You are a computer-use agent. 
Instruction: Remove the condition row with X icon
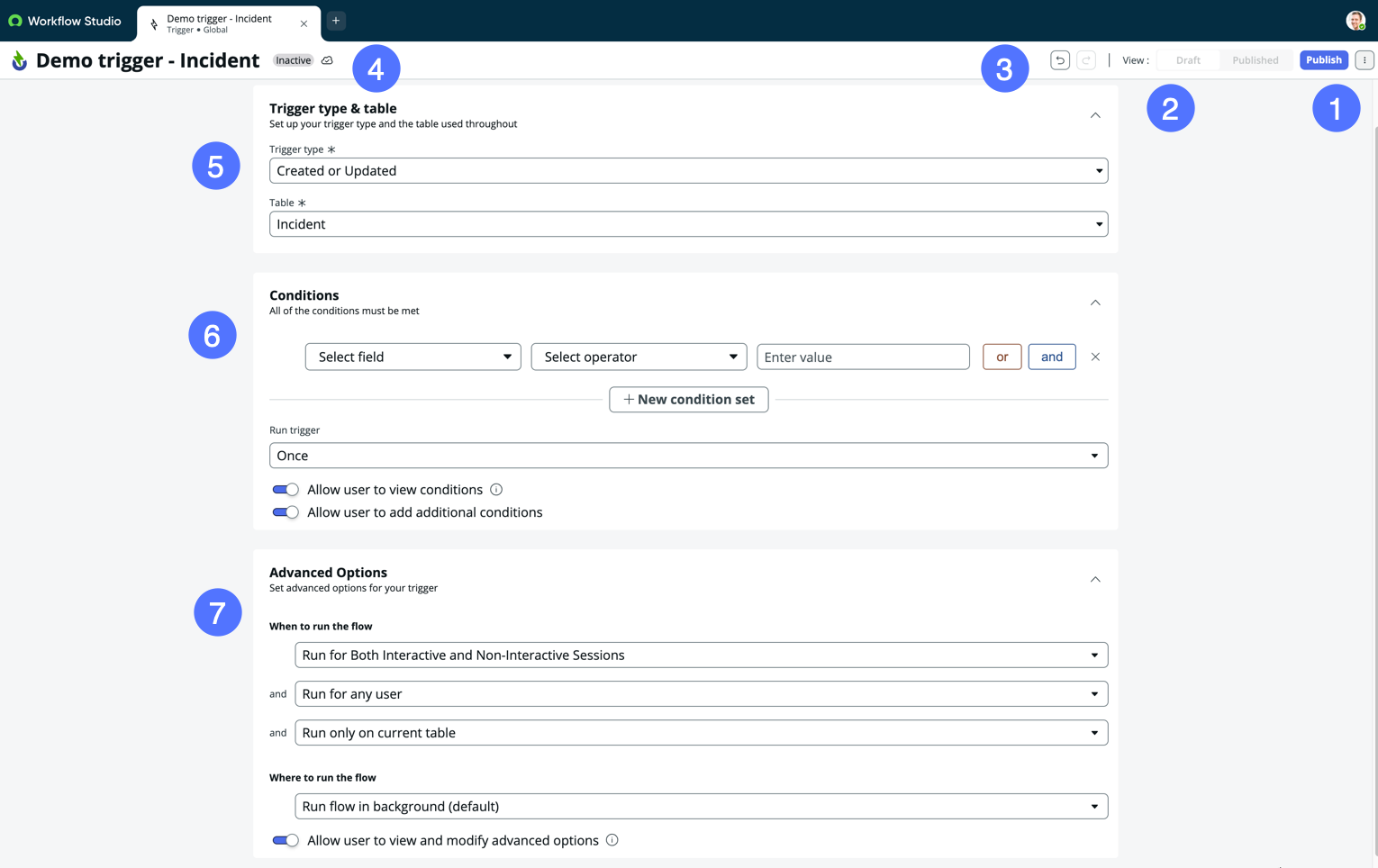click(x=1095, y=357)
